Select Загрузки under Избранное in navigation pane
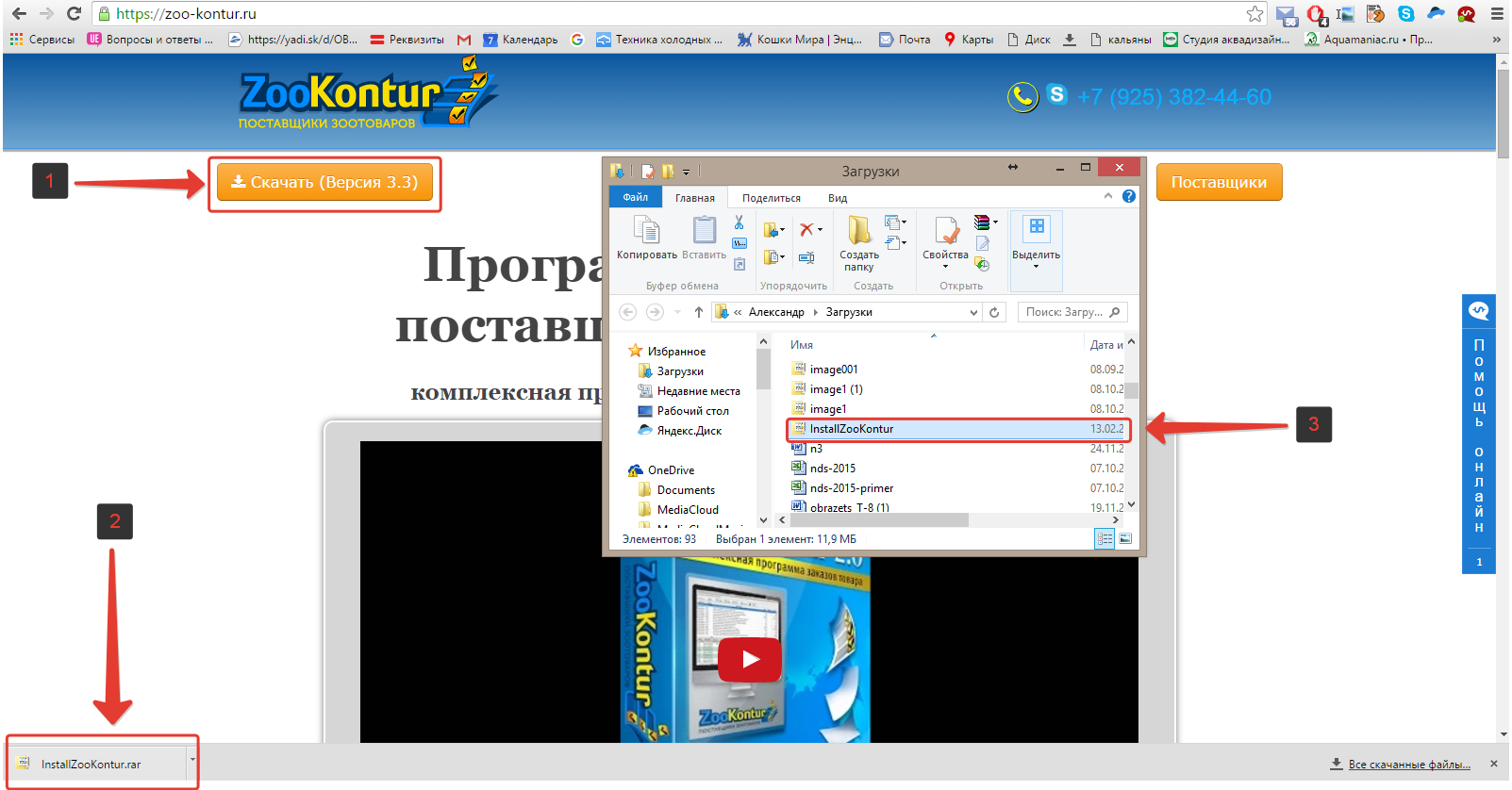This screenshot has width=1512, height=790. click(x=672, y=371)
